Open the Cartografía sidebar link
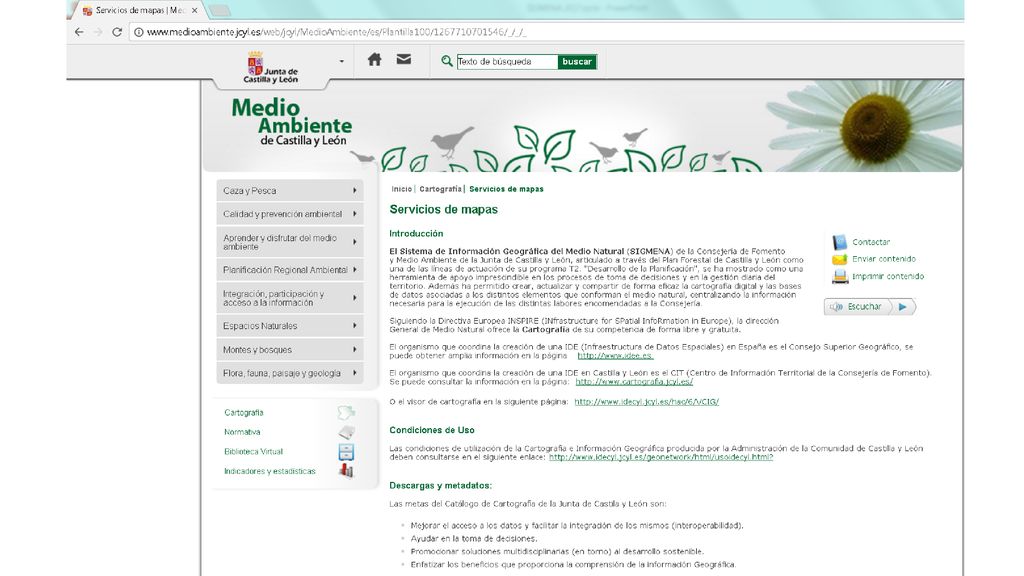The height and width of the screenshot is (576, 1024). click(244, 413)
